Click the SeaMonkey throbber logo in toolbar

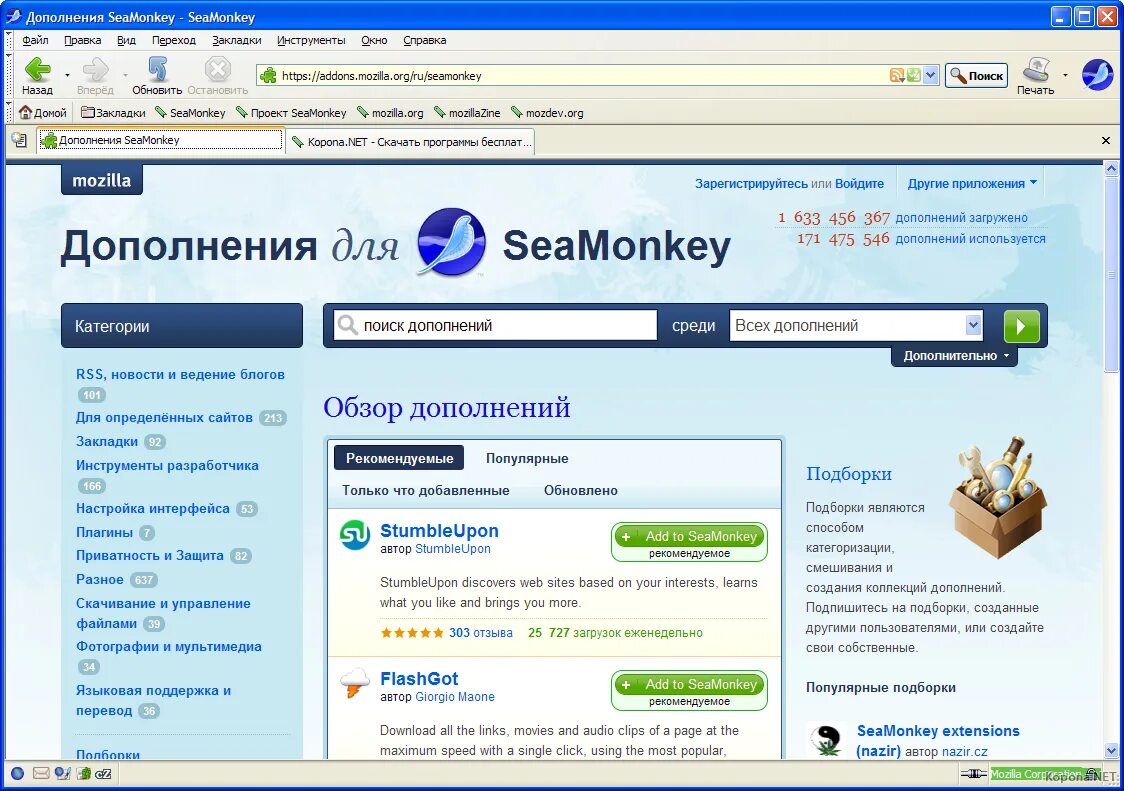(x=1097, y=75)
